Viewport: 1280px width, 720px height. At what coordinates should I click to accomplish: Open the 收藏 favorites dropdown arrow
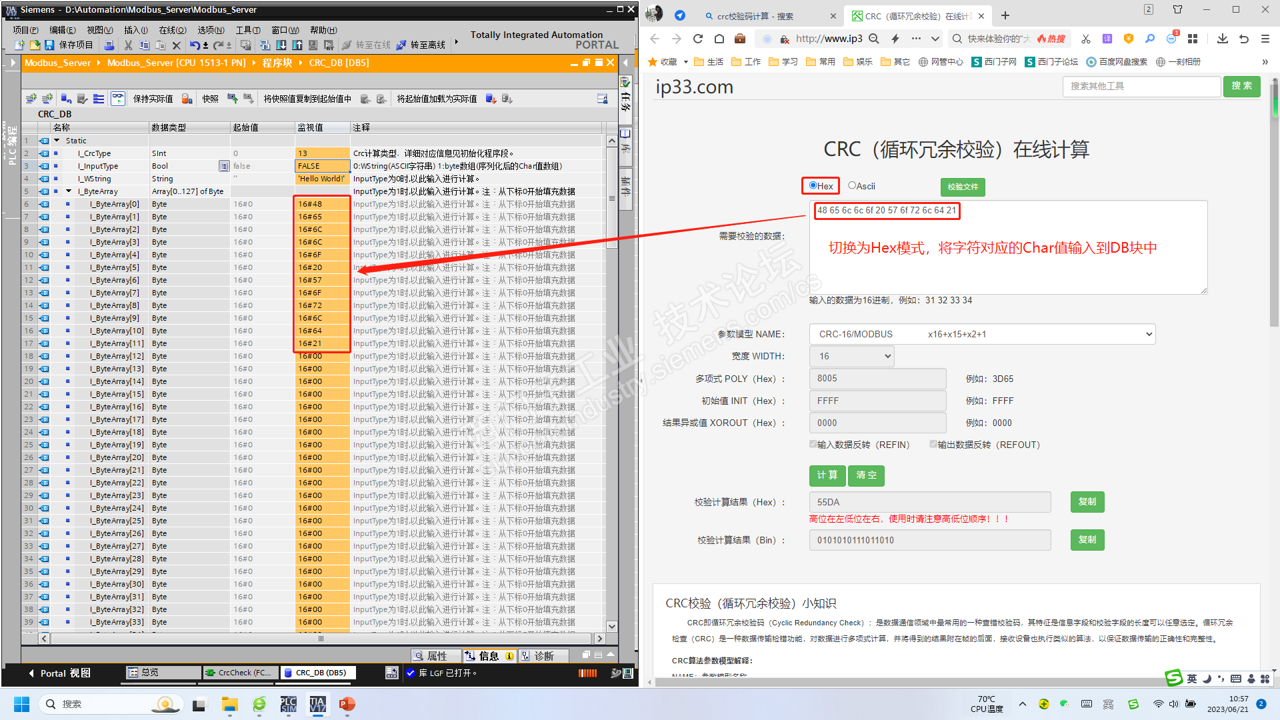[685, 62]
